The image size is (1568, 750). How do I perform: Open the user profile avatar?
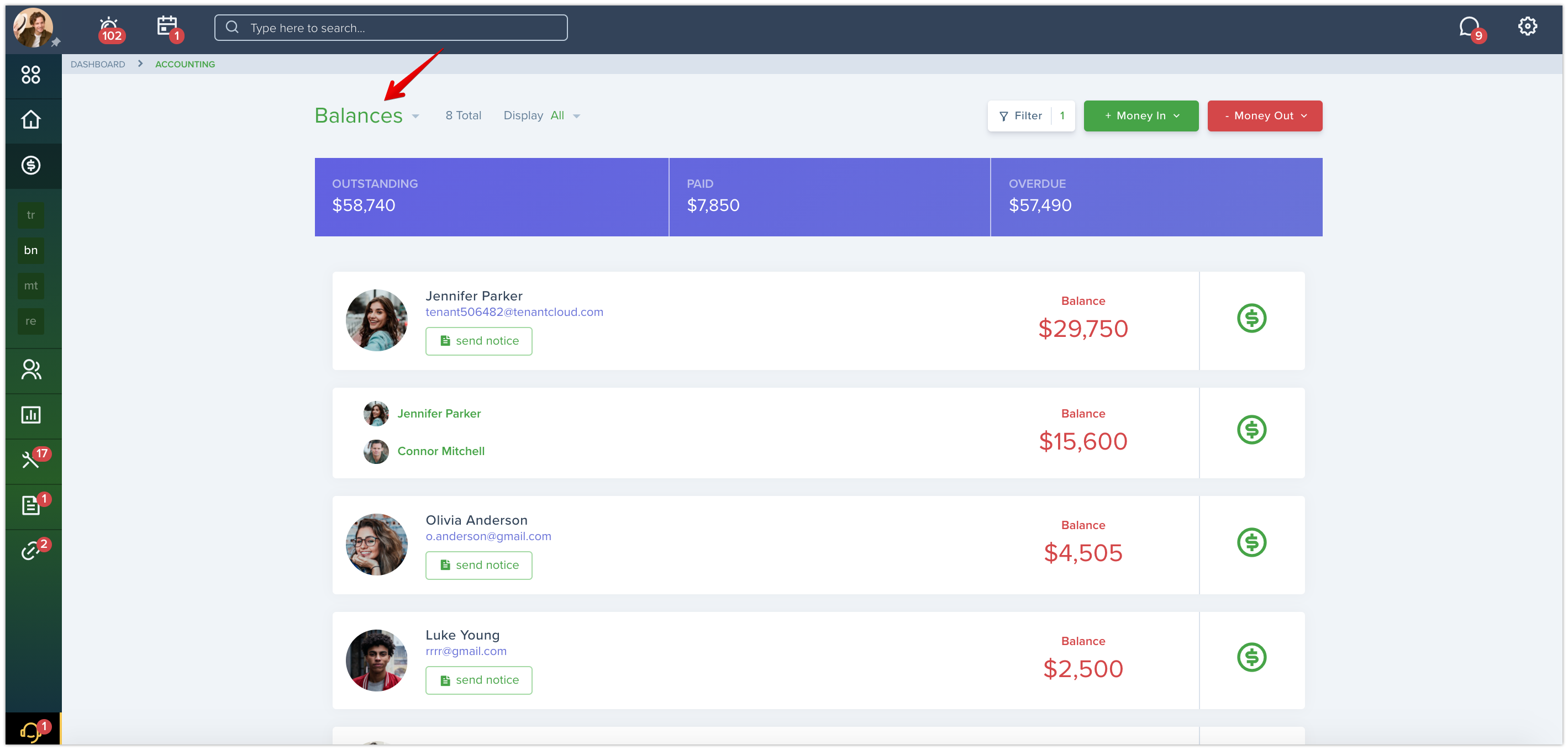pyautogui.click(x=33, y=28)
